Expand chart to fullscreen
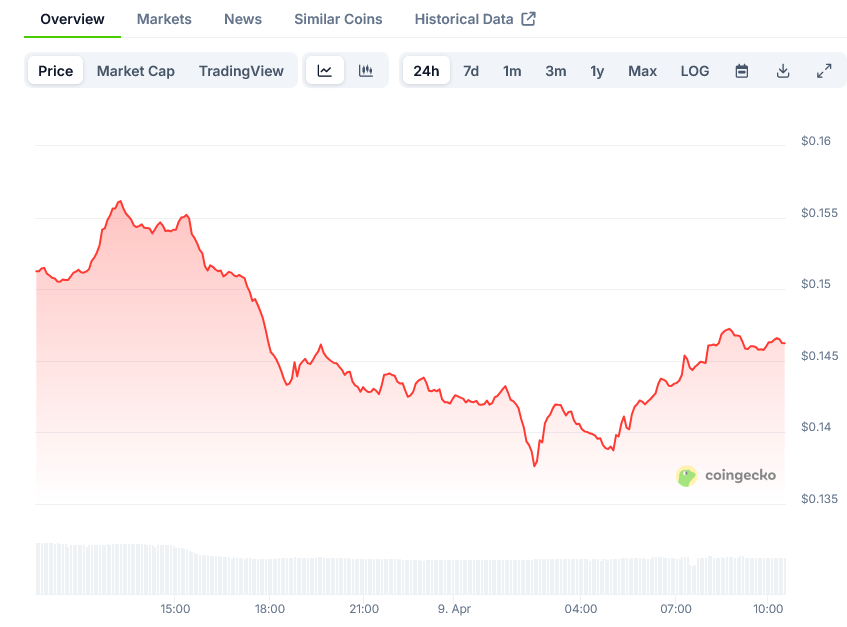 [824, 71]
